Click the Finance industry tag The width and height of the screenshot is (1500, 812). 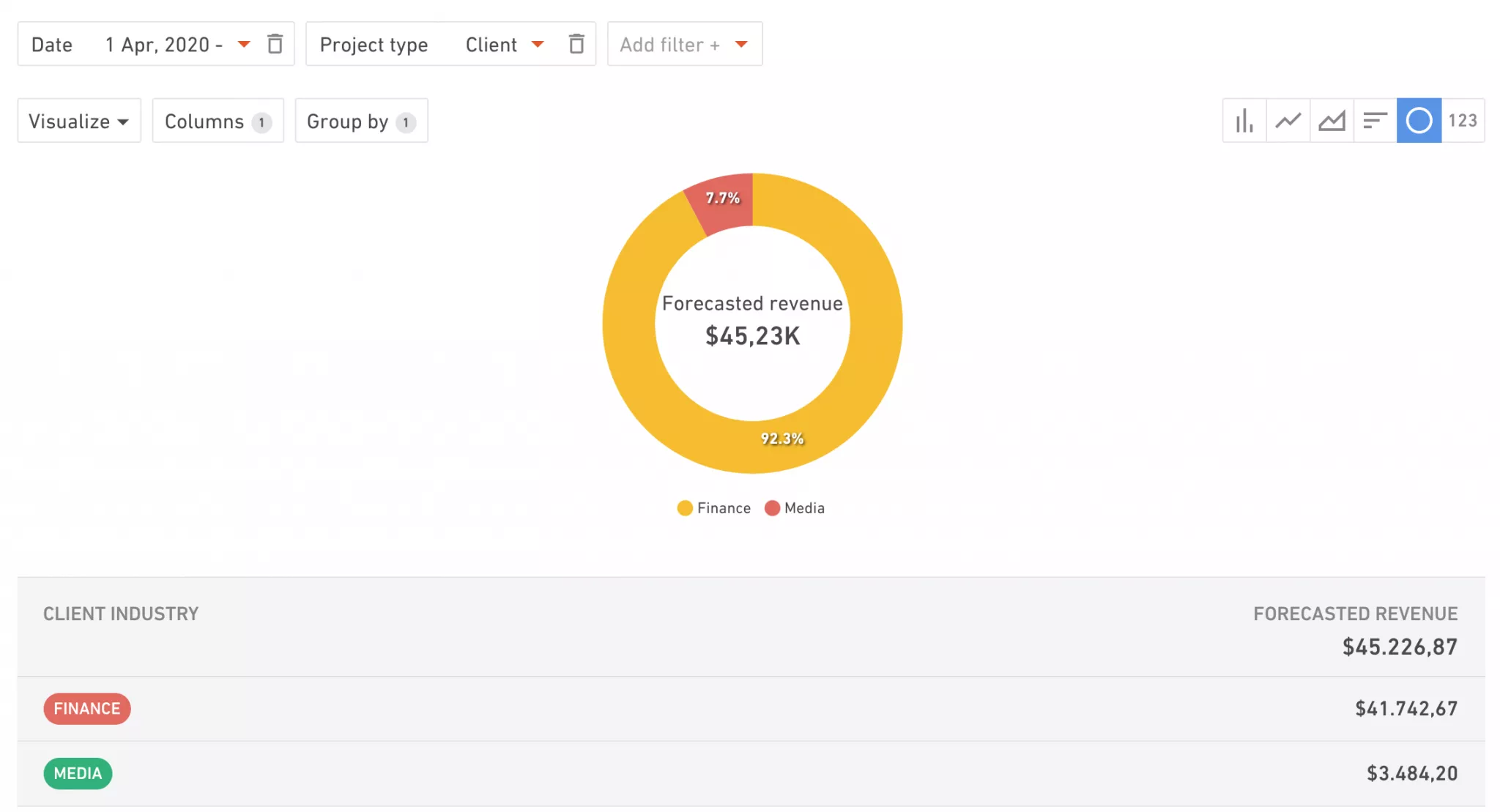[87, 709]
